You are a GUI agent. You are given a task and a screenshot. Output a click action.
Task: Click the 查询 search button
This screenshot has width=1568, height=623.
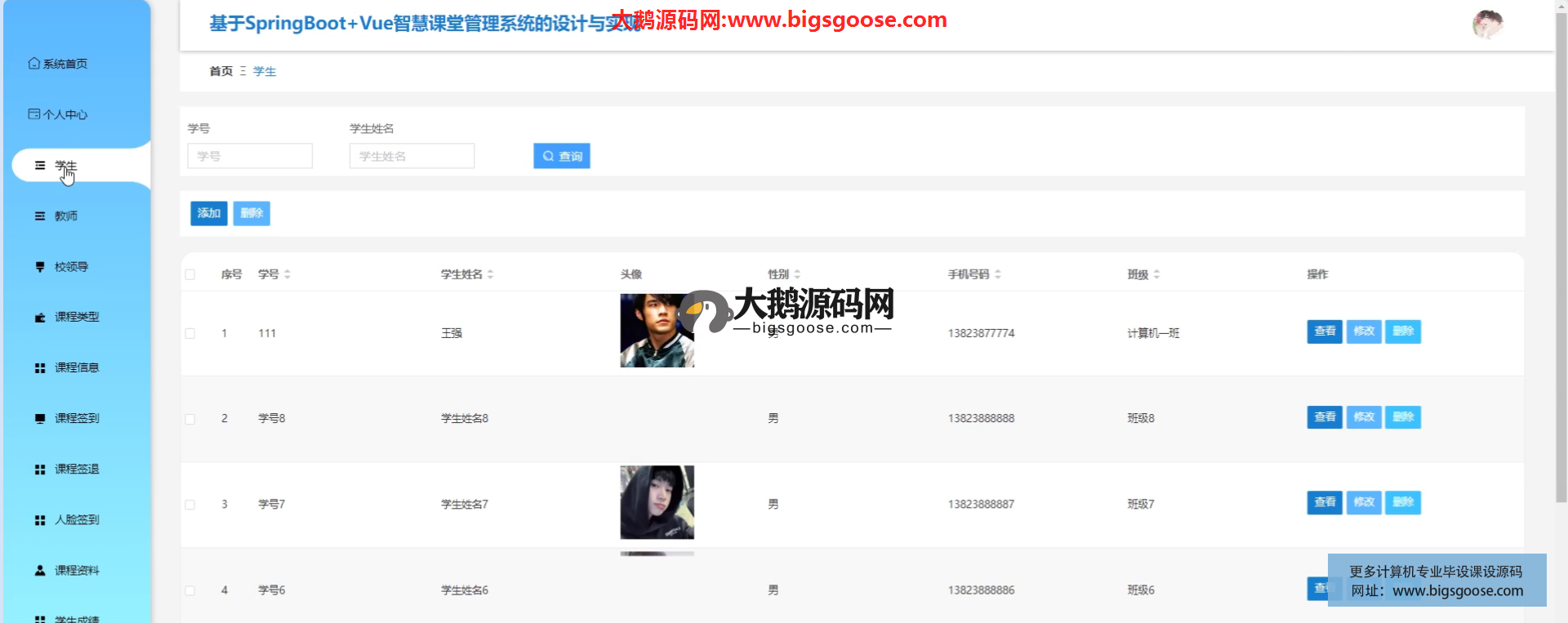click(x=562, y=156)
